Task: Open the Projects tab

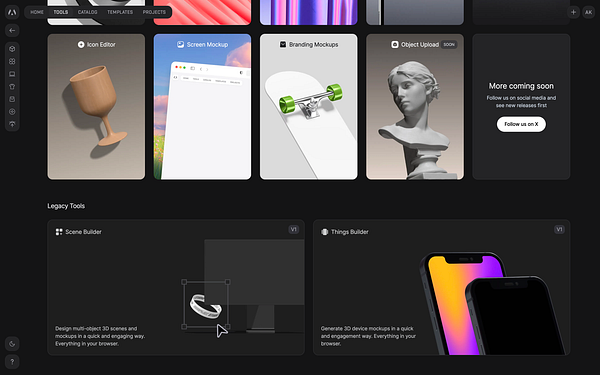Action: pos(154,12)
